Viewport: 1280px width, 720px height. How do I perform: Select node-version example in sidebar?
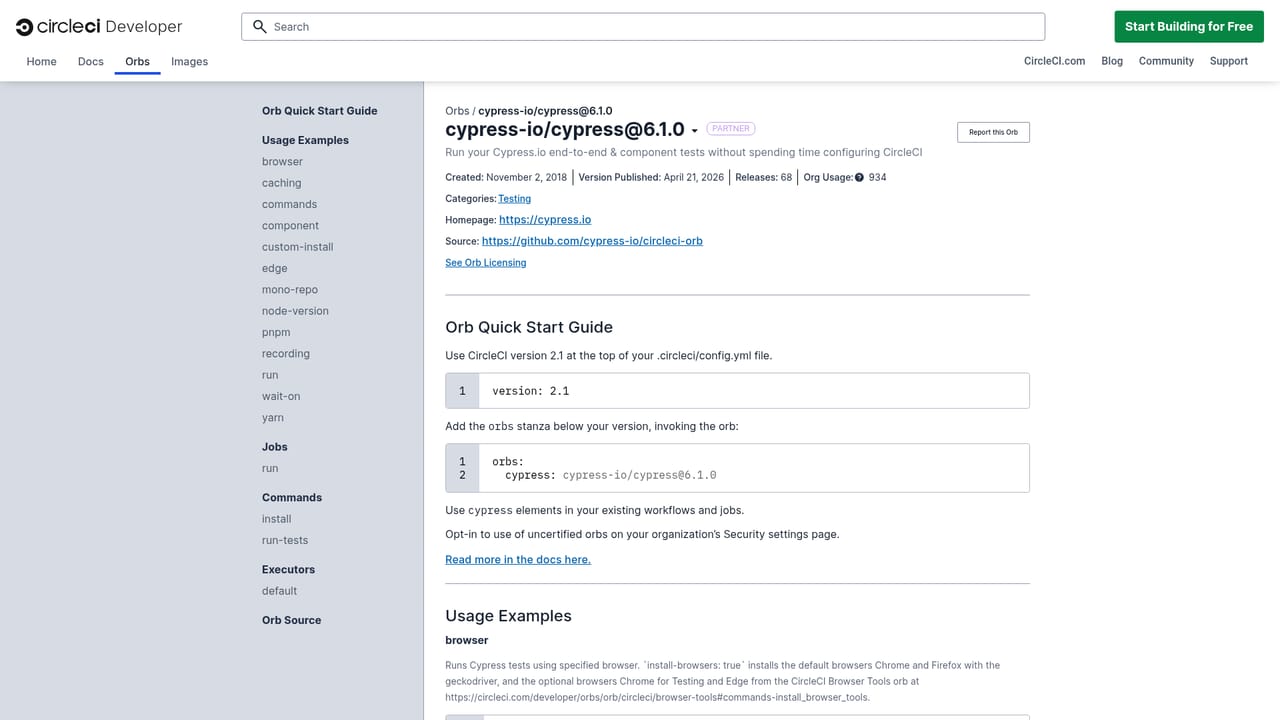tap(295, 311)
